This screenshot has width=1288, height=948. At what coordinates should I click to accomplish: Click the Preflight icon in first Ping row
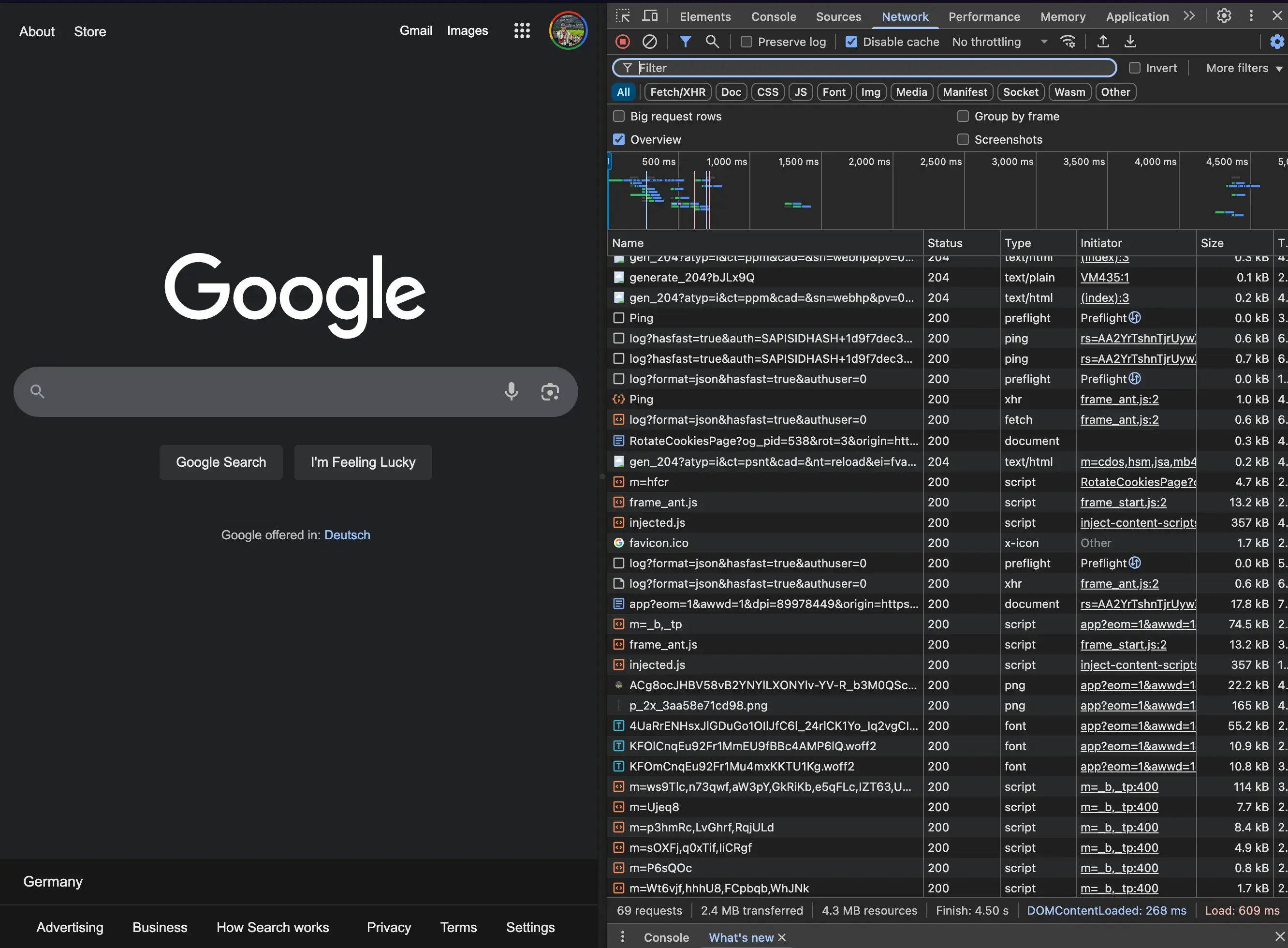point(1135,317)
